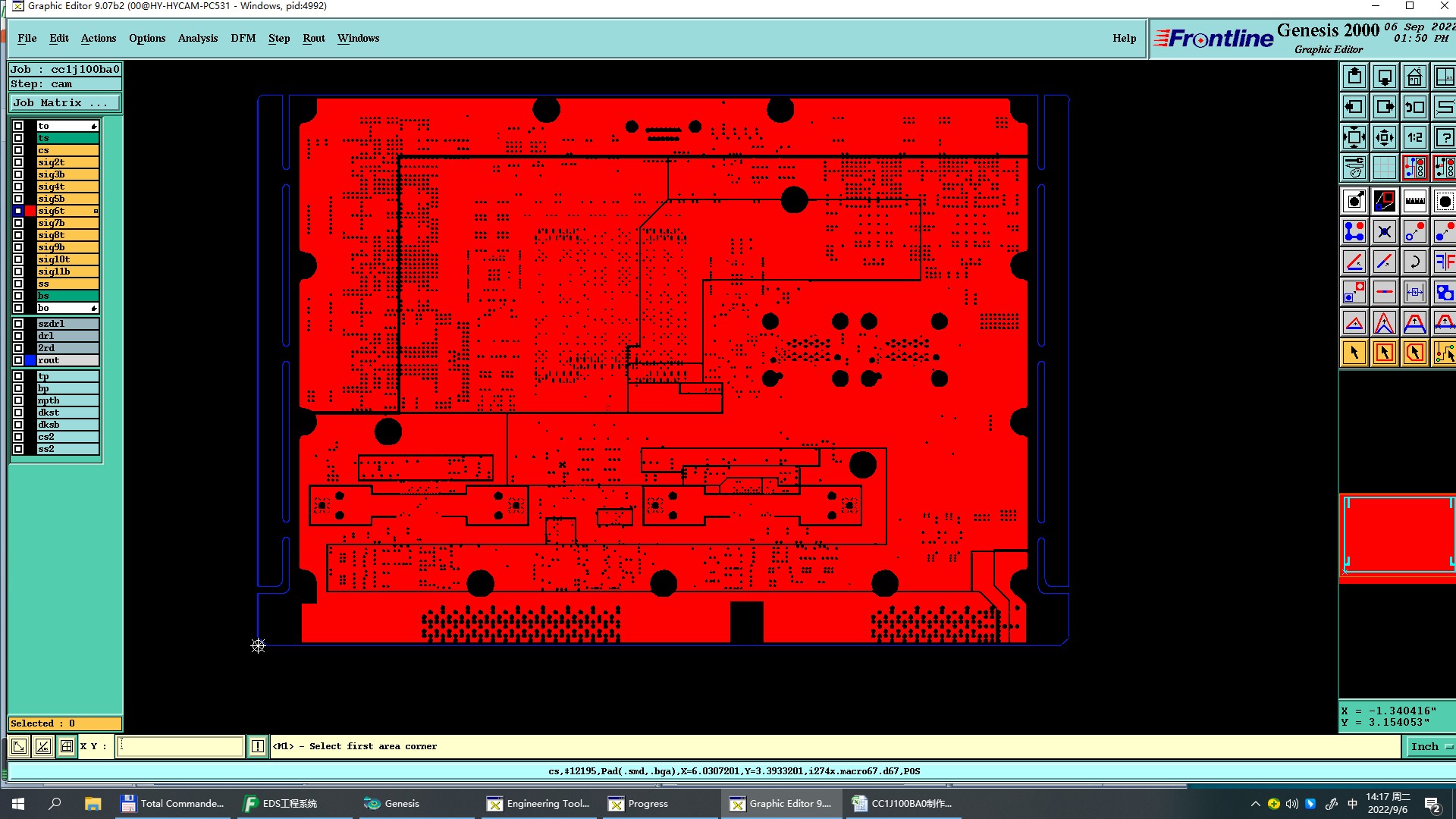Click the pan left view icon
Image resolution: width=1456 pixels, height=819 pixels.
[1354, 108]
